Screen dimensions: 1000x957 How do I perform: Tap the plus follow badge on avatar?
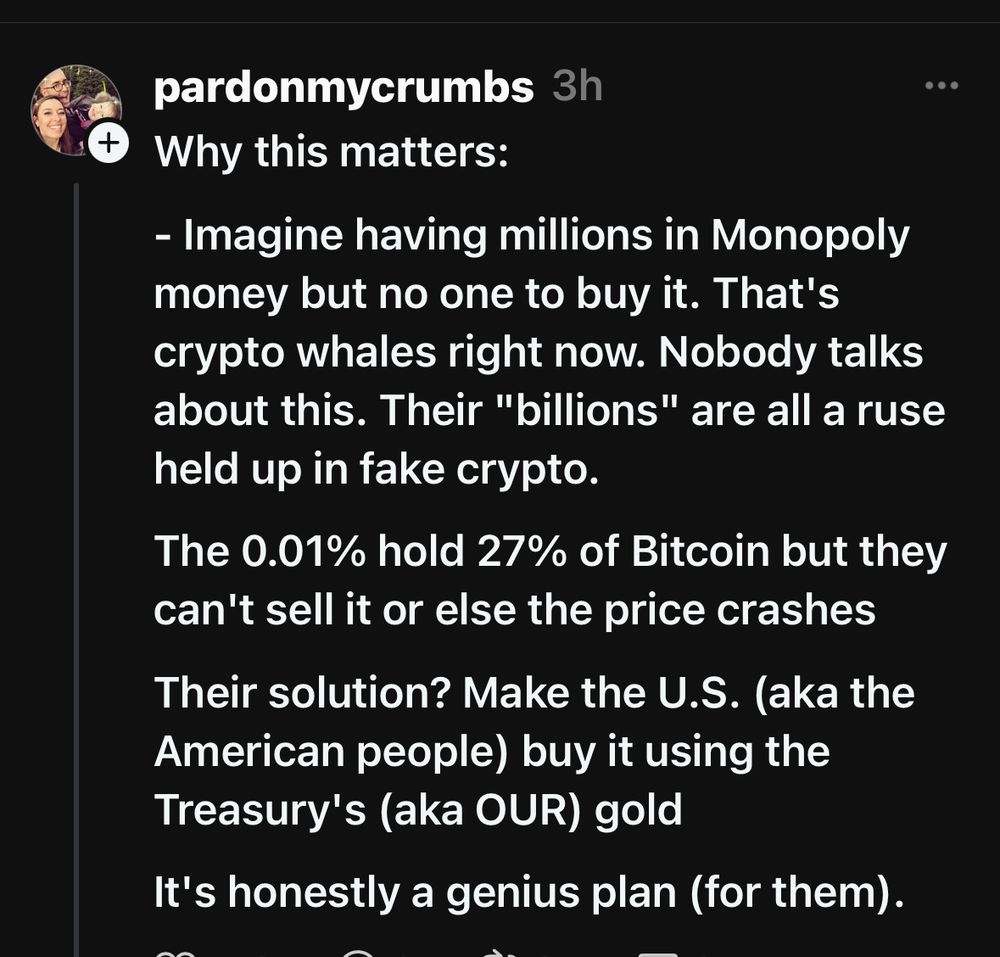[x=108, y=144]
